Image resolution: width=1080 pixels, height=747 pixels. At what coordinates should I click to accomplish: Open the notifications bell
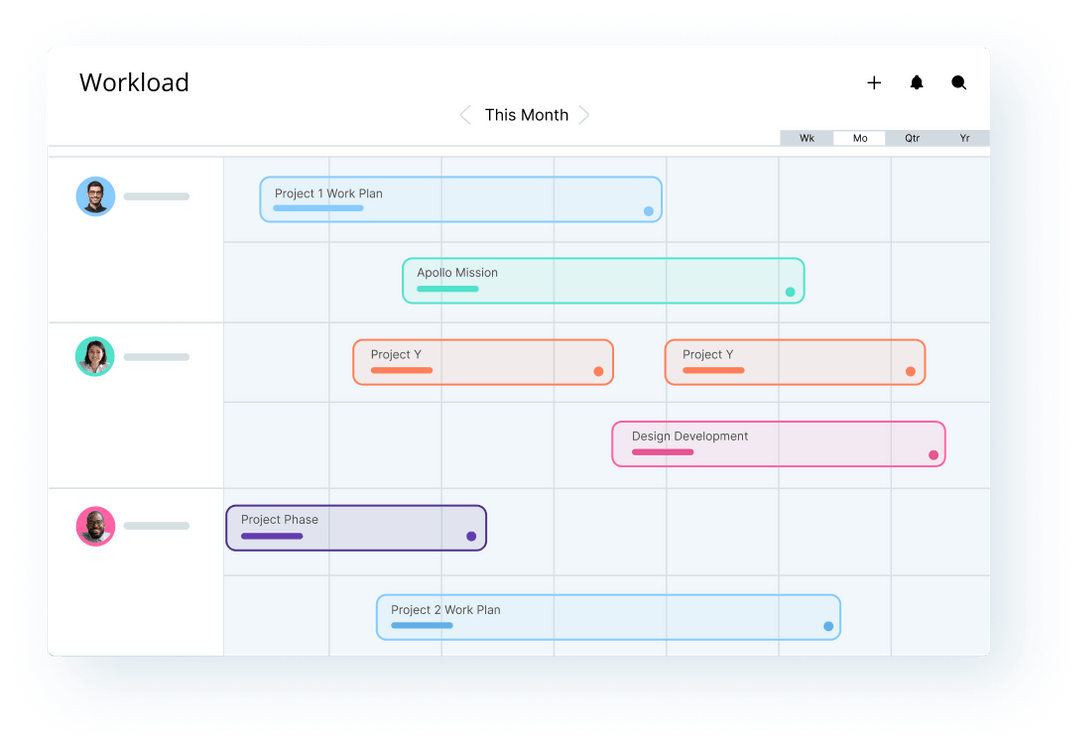click(917, 83)
